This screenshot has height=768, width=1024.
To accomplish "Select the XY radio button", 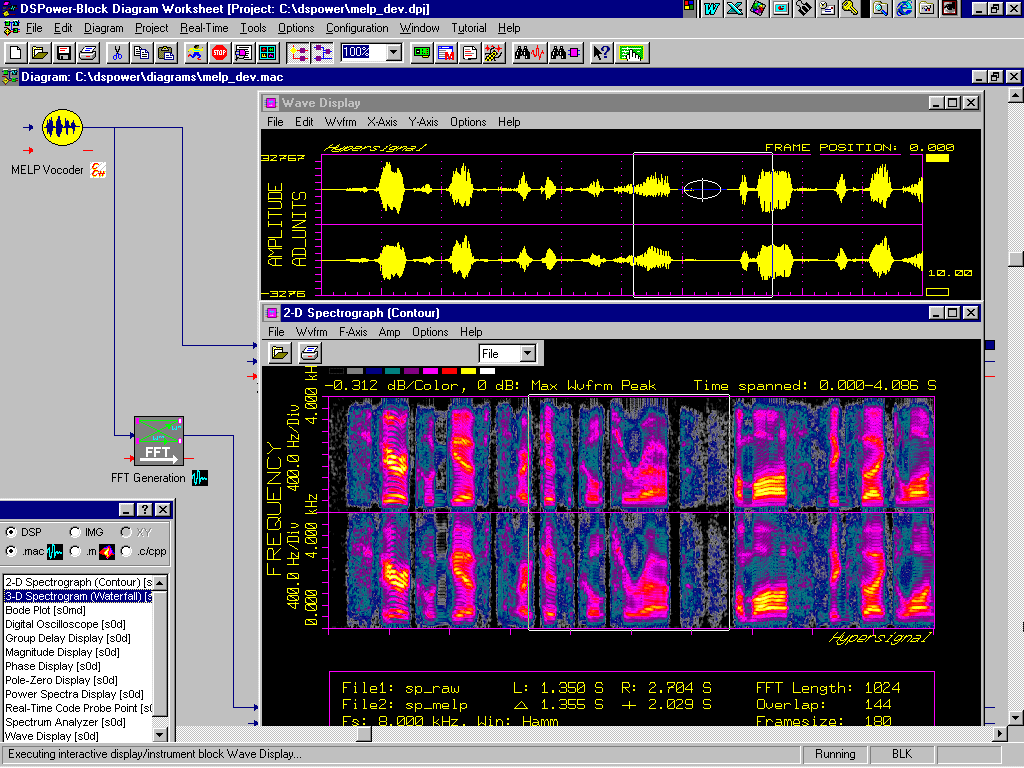I will tap(126, 532).
